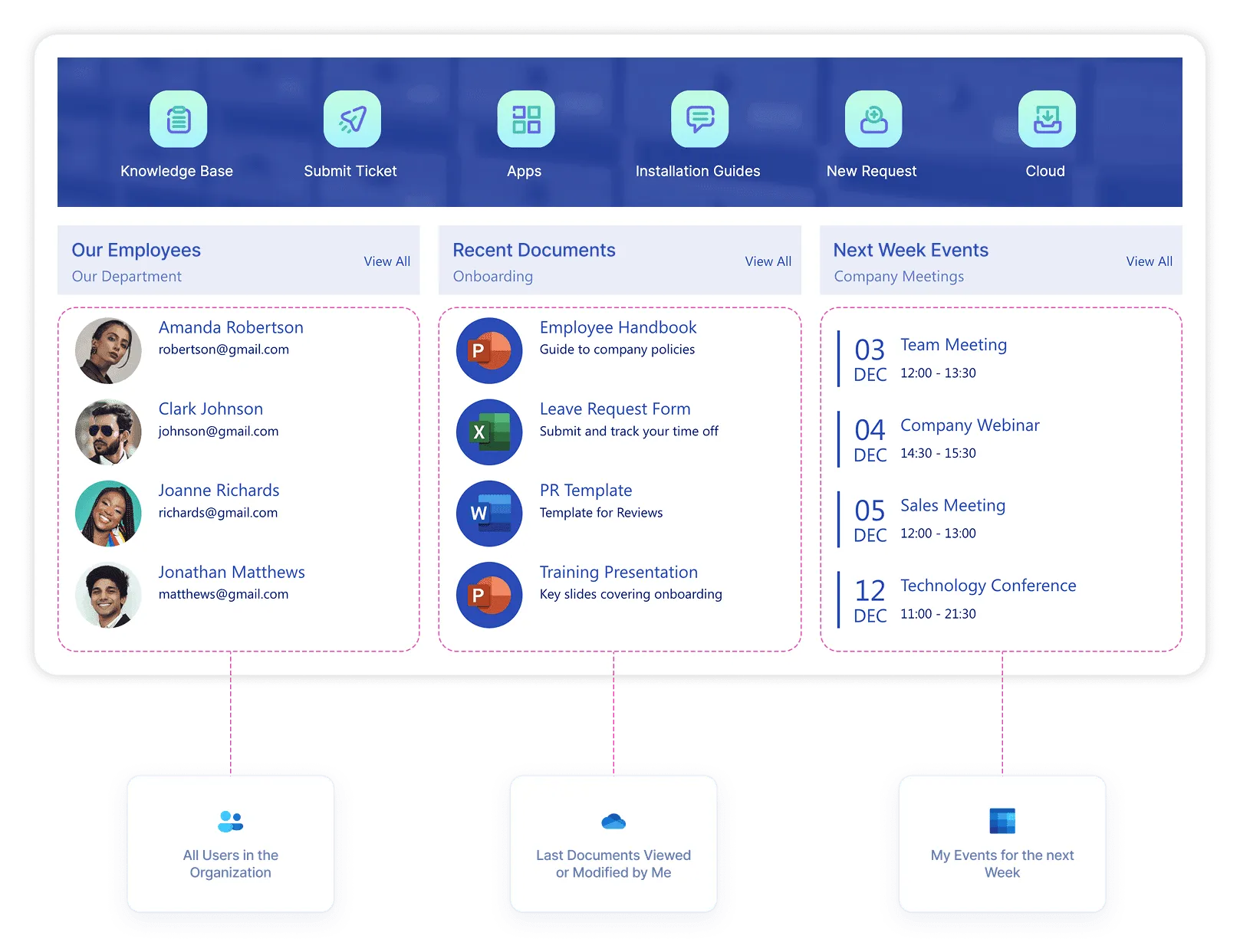Open the Knowledge Base icon
The image size is (1240, 952).
178,119
